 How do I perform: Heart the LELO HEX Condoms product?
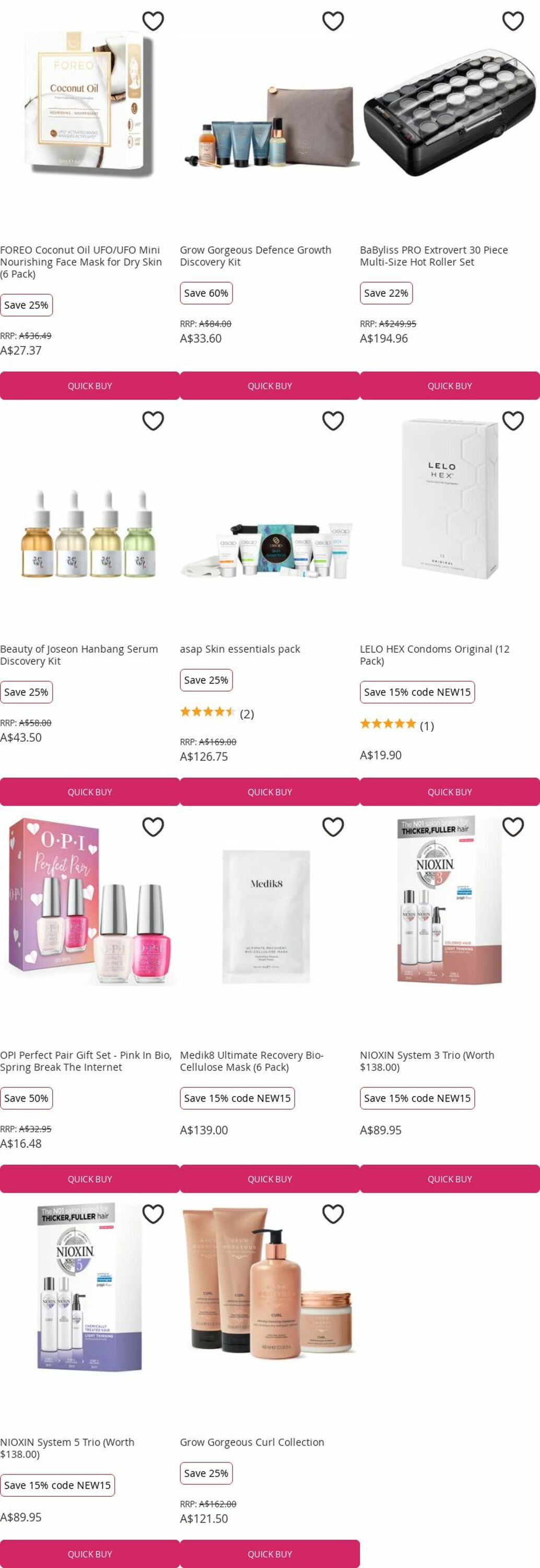coord(513,421)
